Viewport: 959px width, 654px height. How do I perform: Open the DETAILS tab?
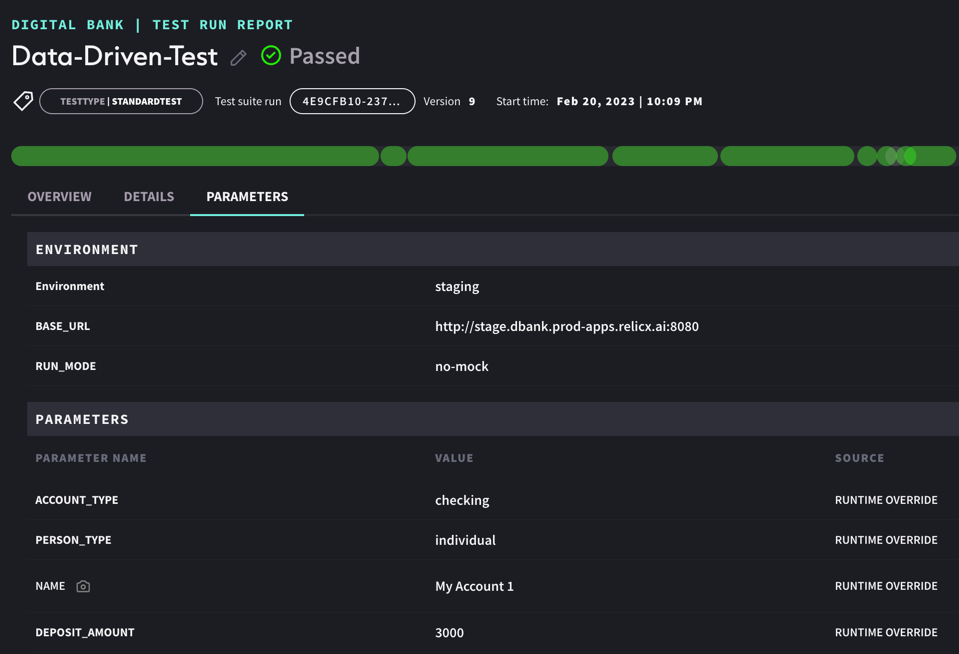point(148,196)
